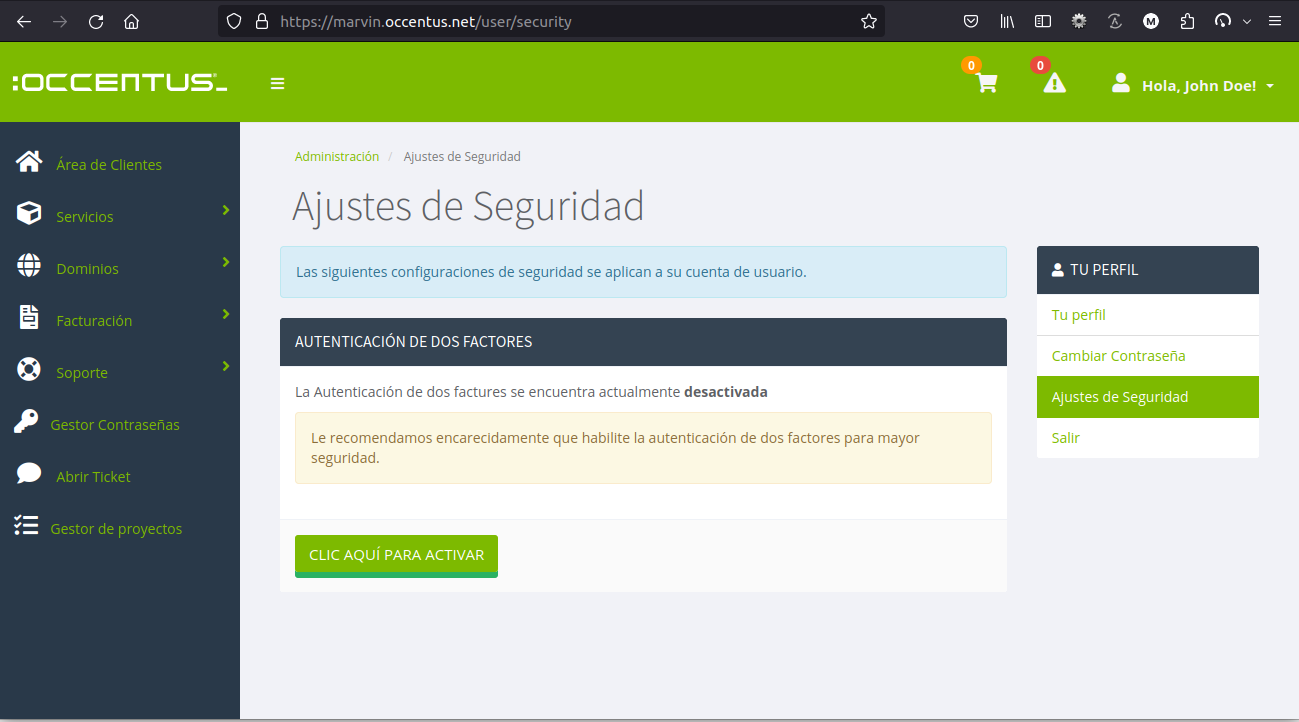1299x722 pixels.
Task: Click the user profile avatar icon
Action: pos(1120,83)
